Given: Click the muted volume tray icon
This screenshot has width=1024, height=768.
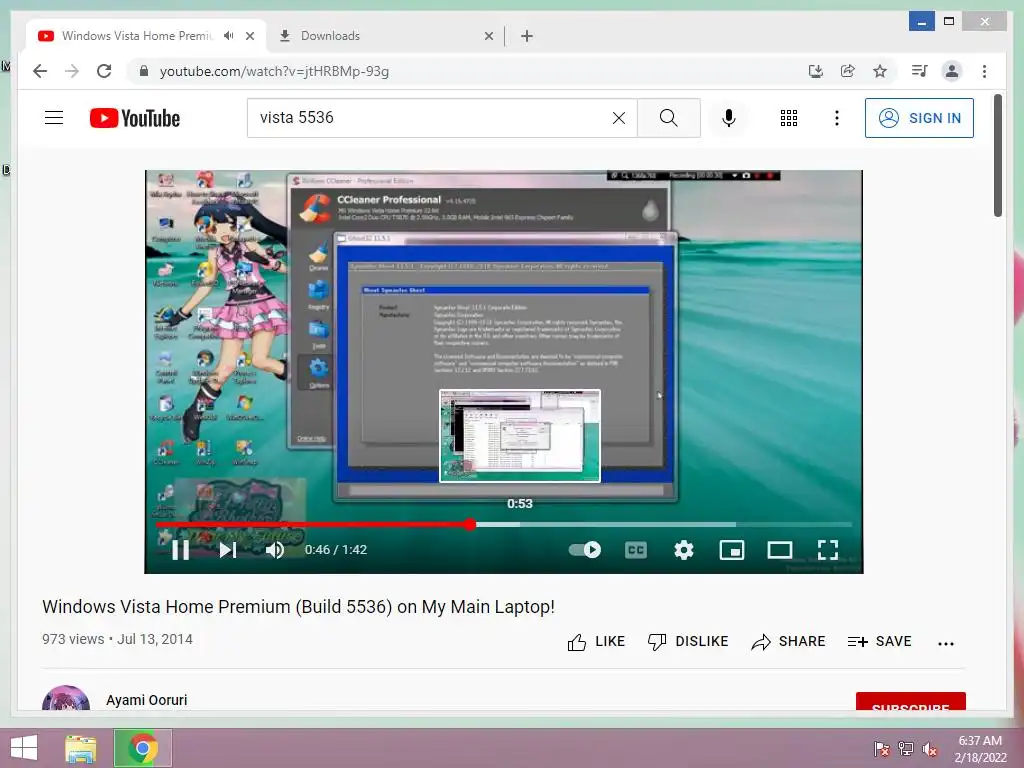Looking at the screenshot, I should [930, 748].
